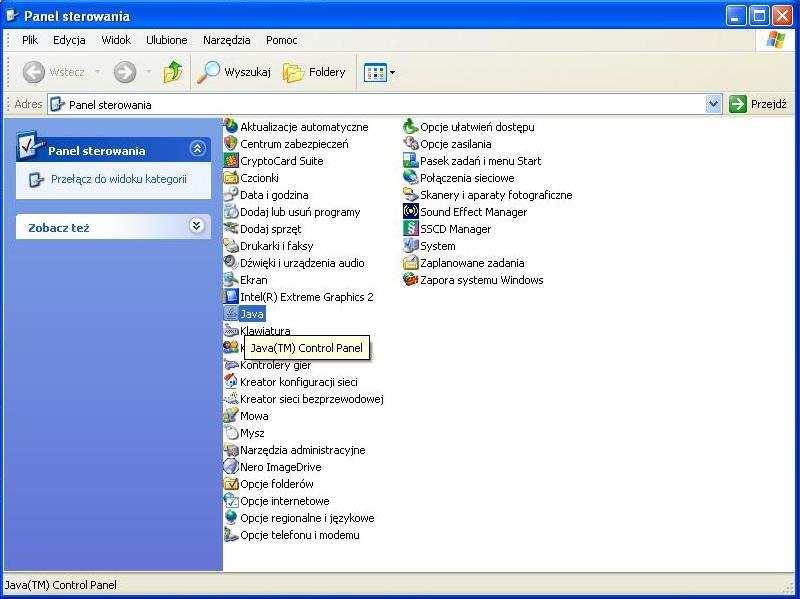Viewport: 800px width, 599px height.
Task: Close the Panel sterowania window
Action: [x=782, y=16]
